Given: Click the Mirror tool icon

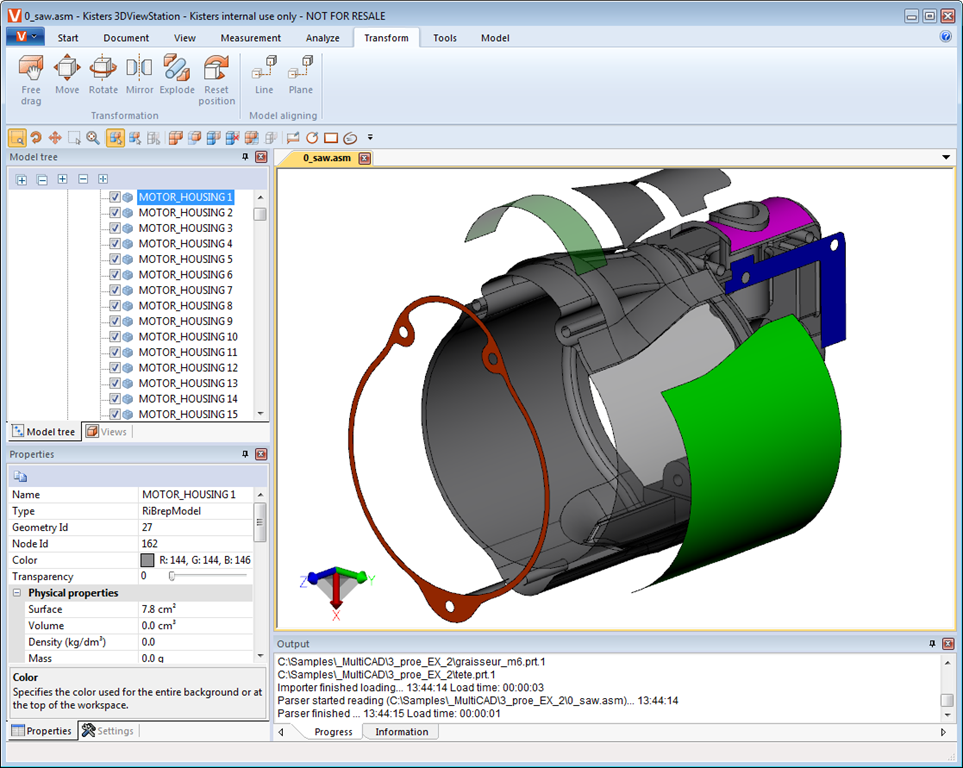Looking at the screenshot, I should click(x=139, y=76).
